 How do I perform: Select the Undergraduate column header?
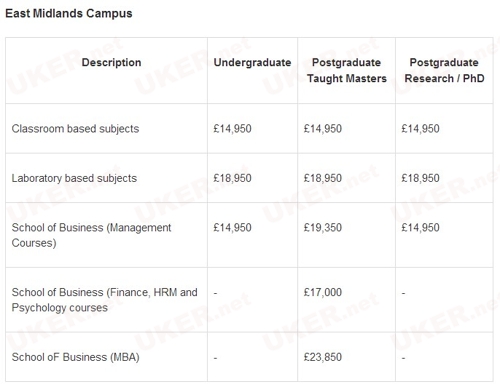pyautogui.click(x=252, y=62)
